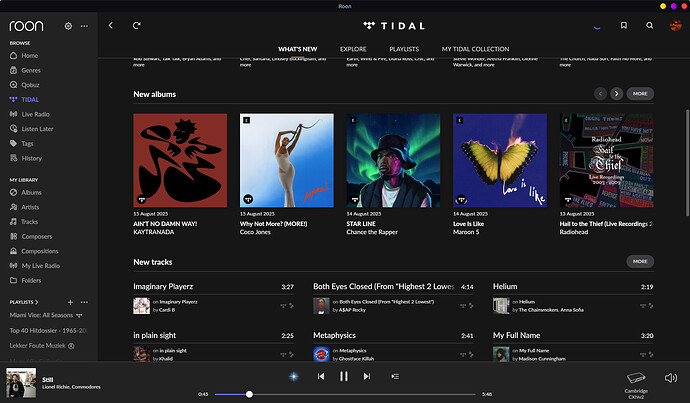Open Live Radio in the sidebar
The height and width of the screenshot is (403, 690).
[36, 114]
